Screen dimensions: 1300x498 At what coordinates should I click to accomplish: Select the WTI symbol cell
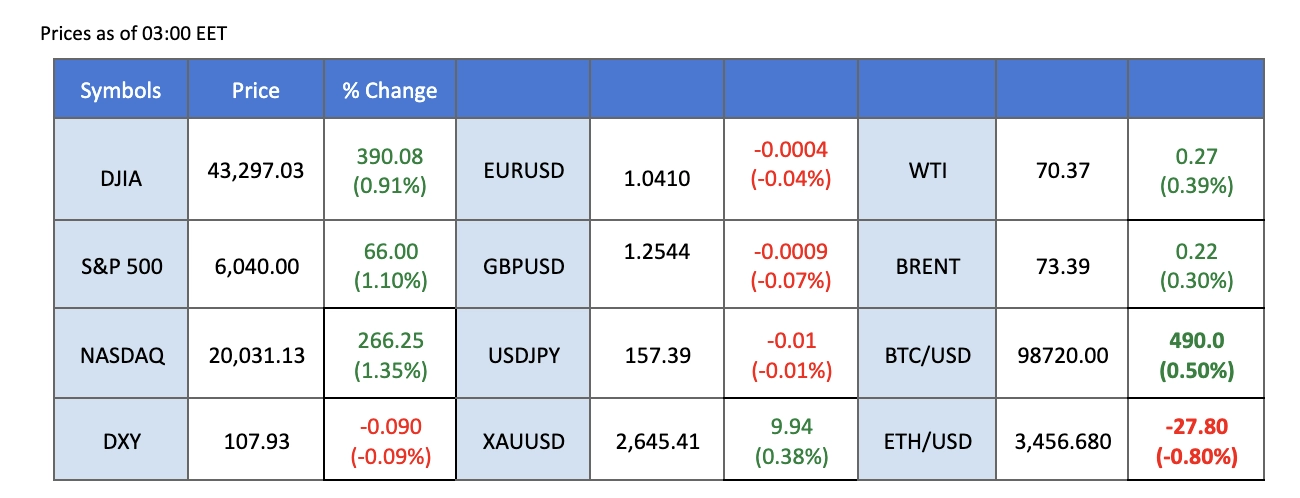(927, 171)
